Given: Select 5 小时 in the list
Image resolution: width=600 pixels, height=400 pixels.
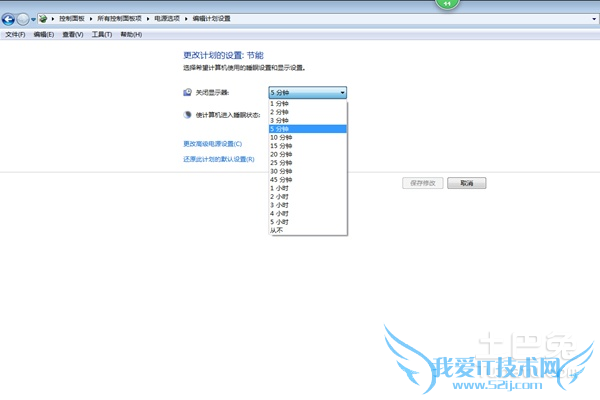Looking at the screenshot, I should (x=308, y=222).
